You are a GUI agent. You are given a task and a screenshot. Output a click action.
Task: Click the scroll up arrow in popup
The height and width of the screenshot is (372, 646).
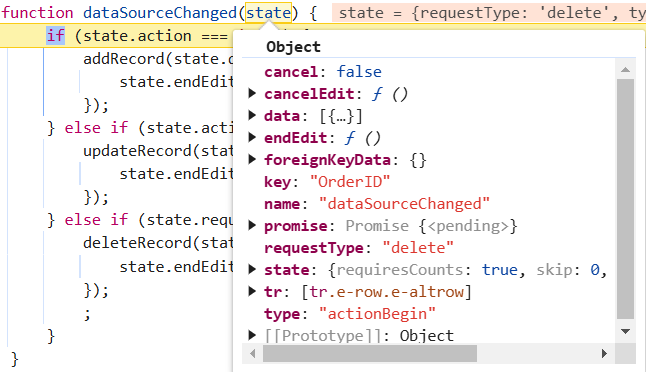[625, 69]
